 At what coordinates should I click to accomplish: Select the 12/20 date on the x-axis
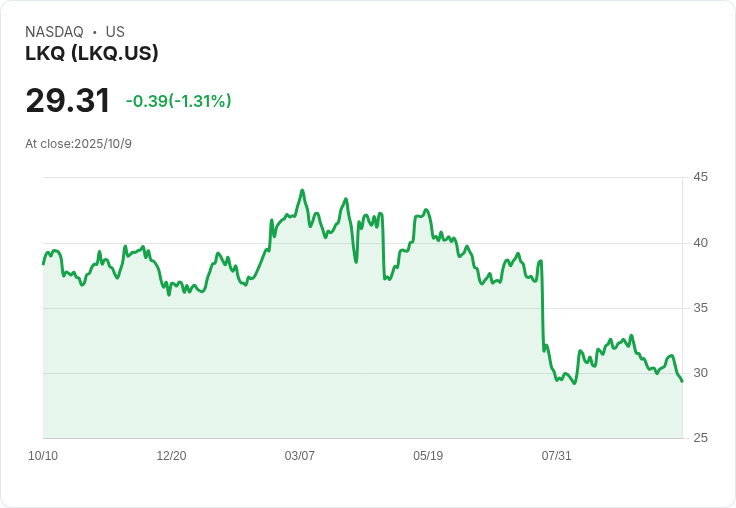[x=171, y=456]
